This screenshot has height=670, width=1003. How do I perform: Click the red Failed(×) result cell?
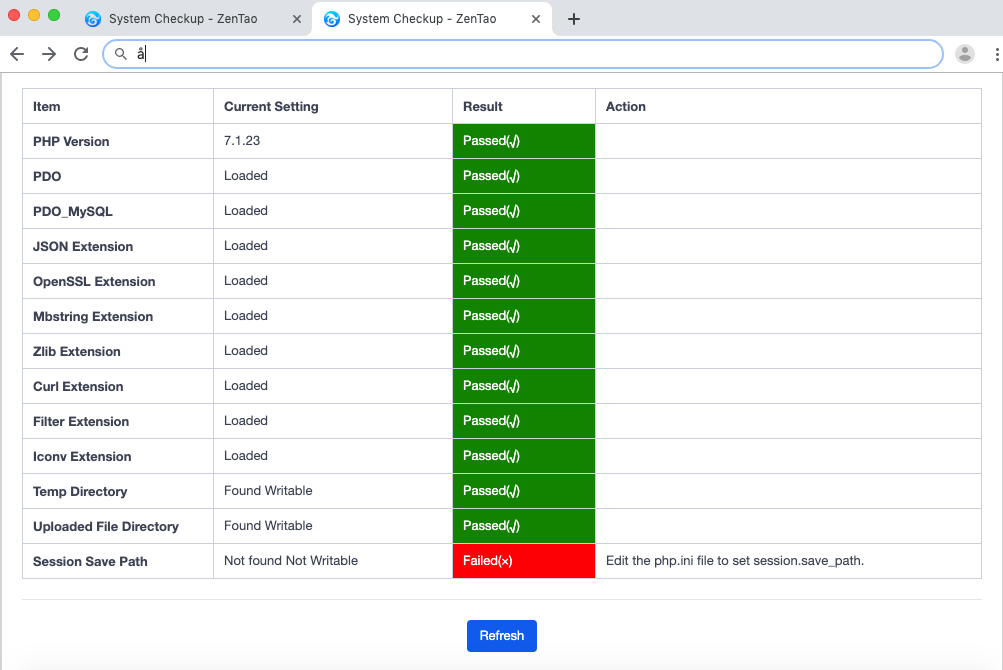click(x=523, y=561)
